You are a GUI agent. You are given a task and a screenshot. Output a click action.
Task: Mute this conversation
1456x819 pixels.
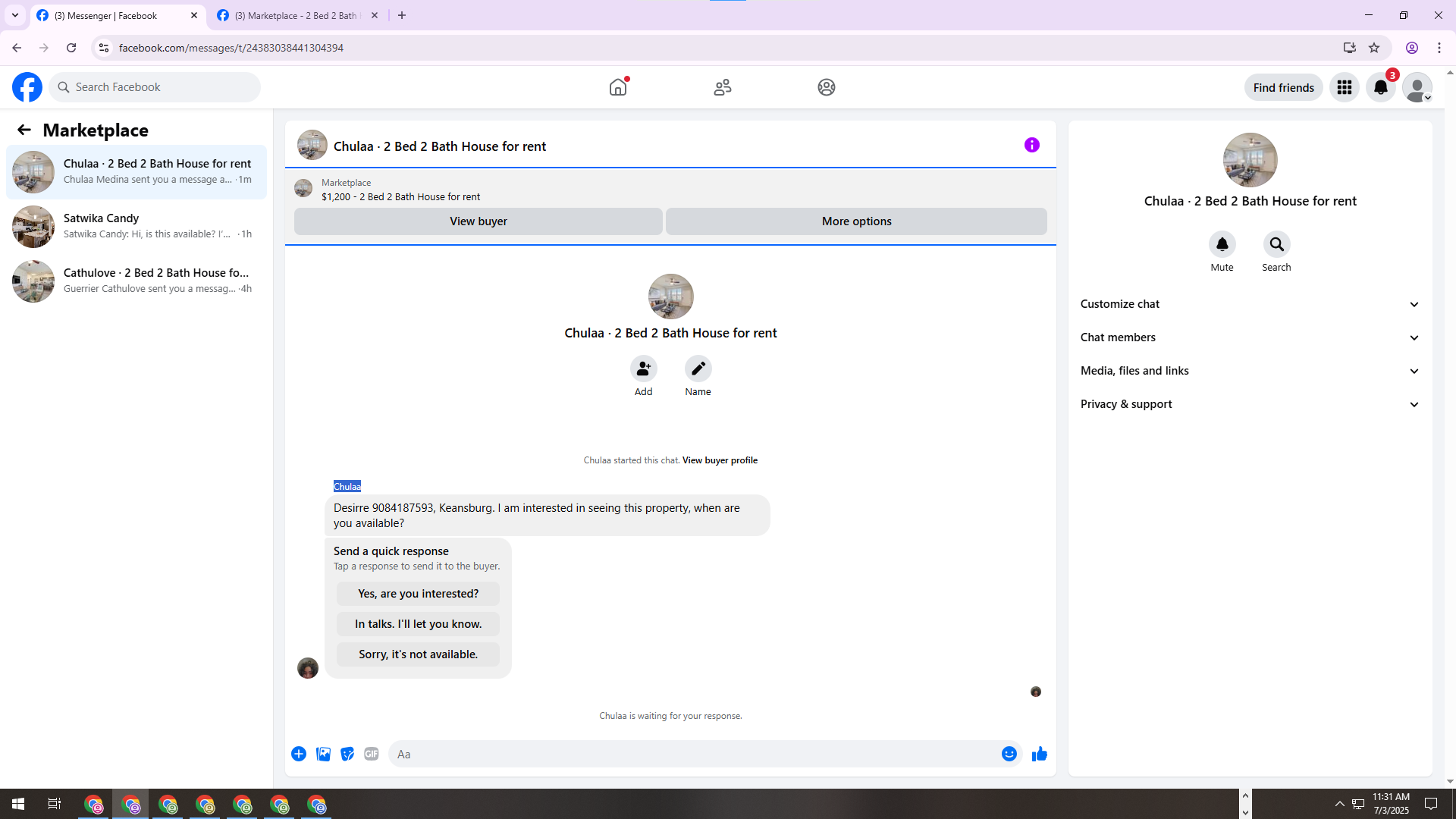pos(1222,244)
